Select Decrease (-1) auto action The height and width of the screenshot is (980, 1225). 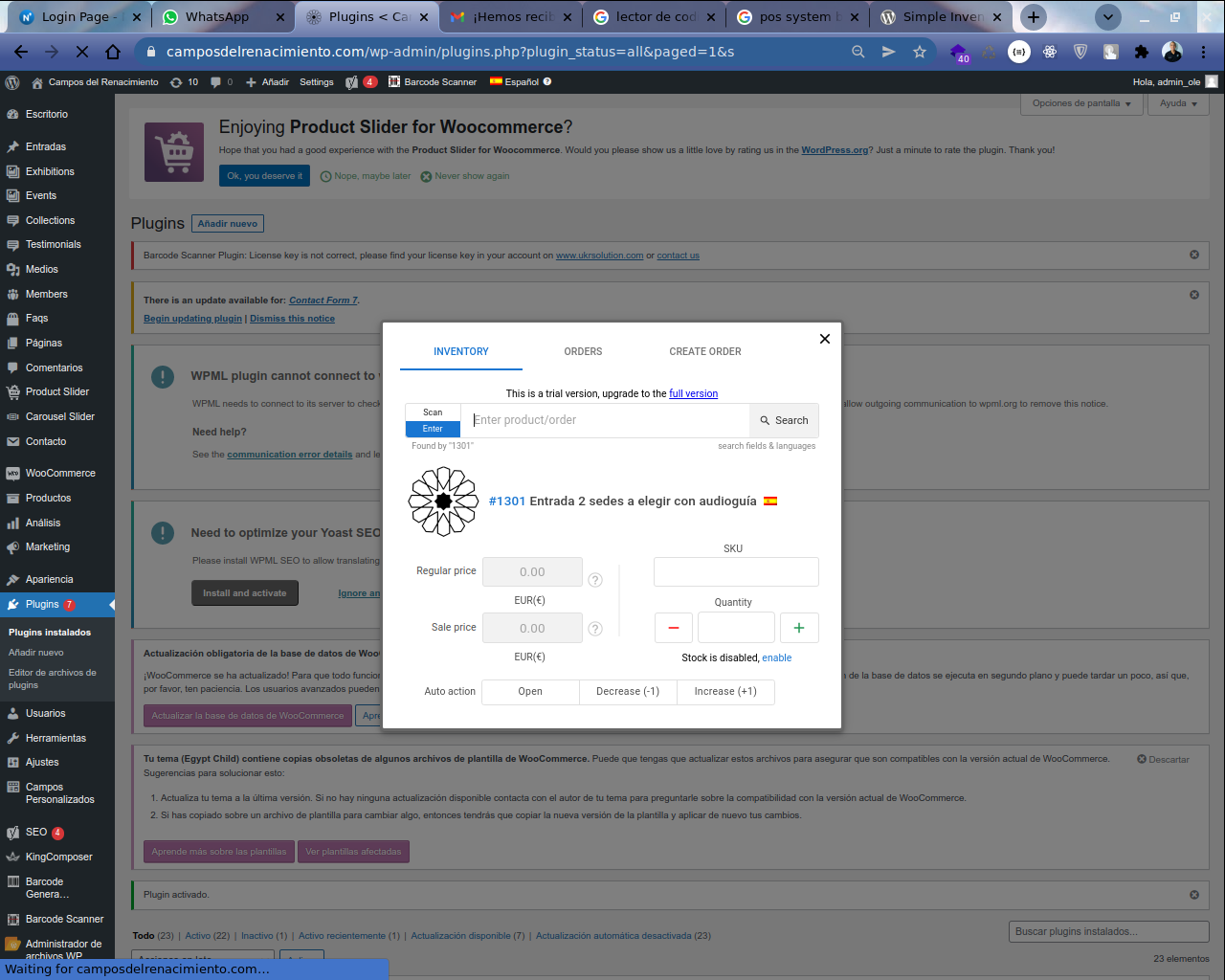[x=628, y=692]
